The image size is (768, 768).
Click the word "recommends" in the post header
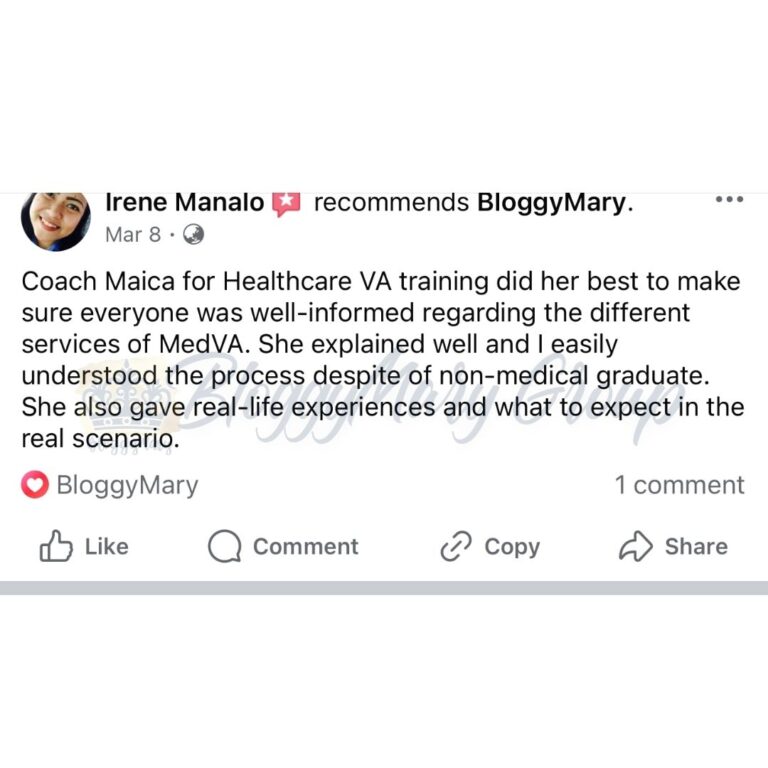391,203
